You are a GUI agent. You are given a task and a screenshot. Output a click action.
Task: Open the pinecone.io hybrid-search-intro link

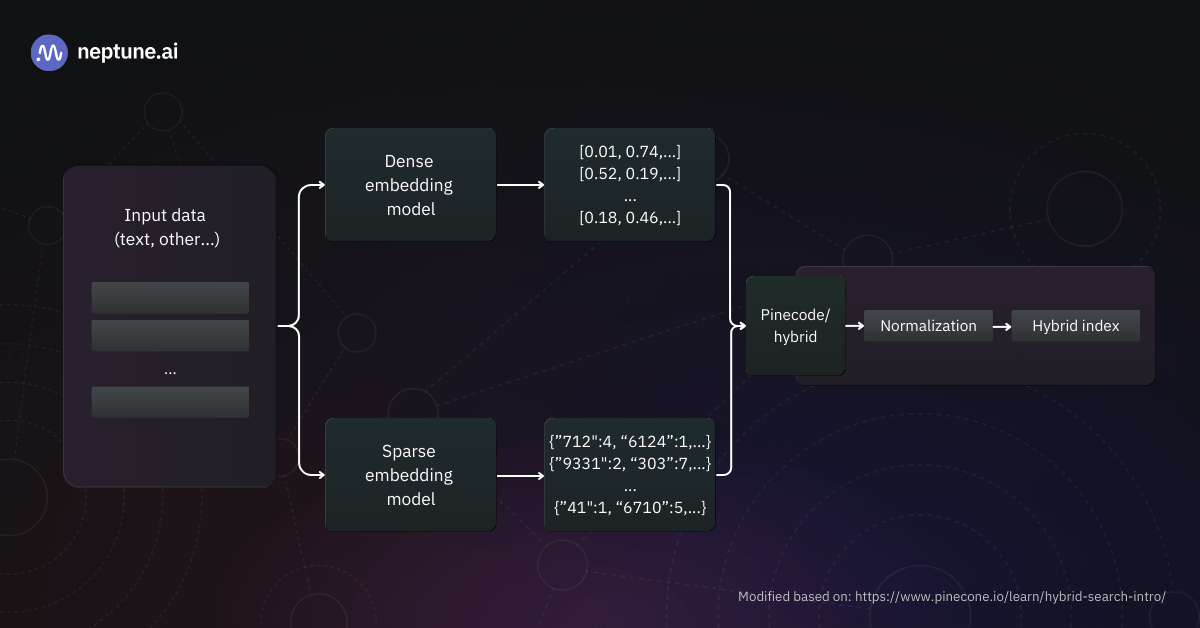1010,596
